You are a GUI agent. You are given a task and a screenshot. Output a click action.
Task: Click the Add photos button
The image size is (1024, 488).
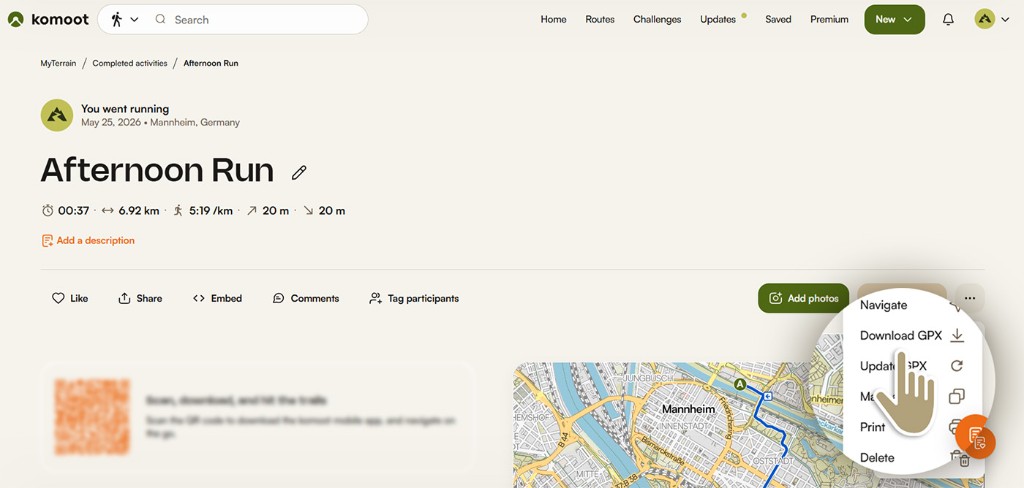[803, 298]
